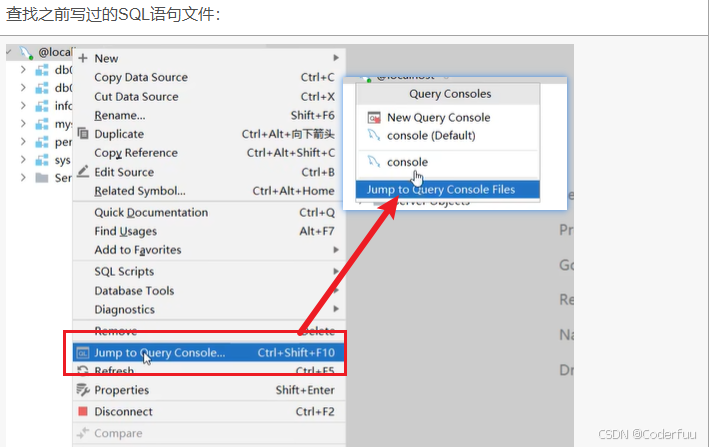
Task: Click the Edit Source pencil icon
Action: tap(83, 171)
